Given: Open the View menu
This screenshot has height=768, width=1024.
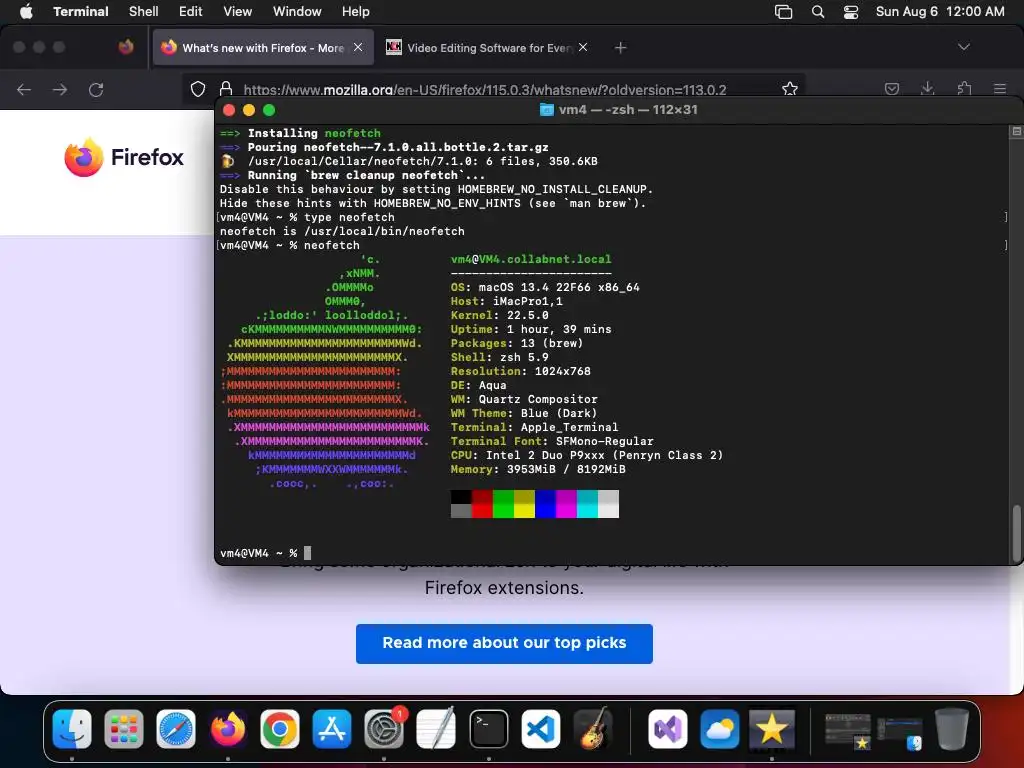Looking at the screenshot, I should click(238, 12).
